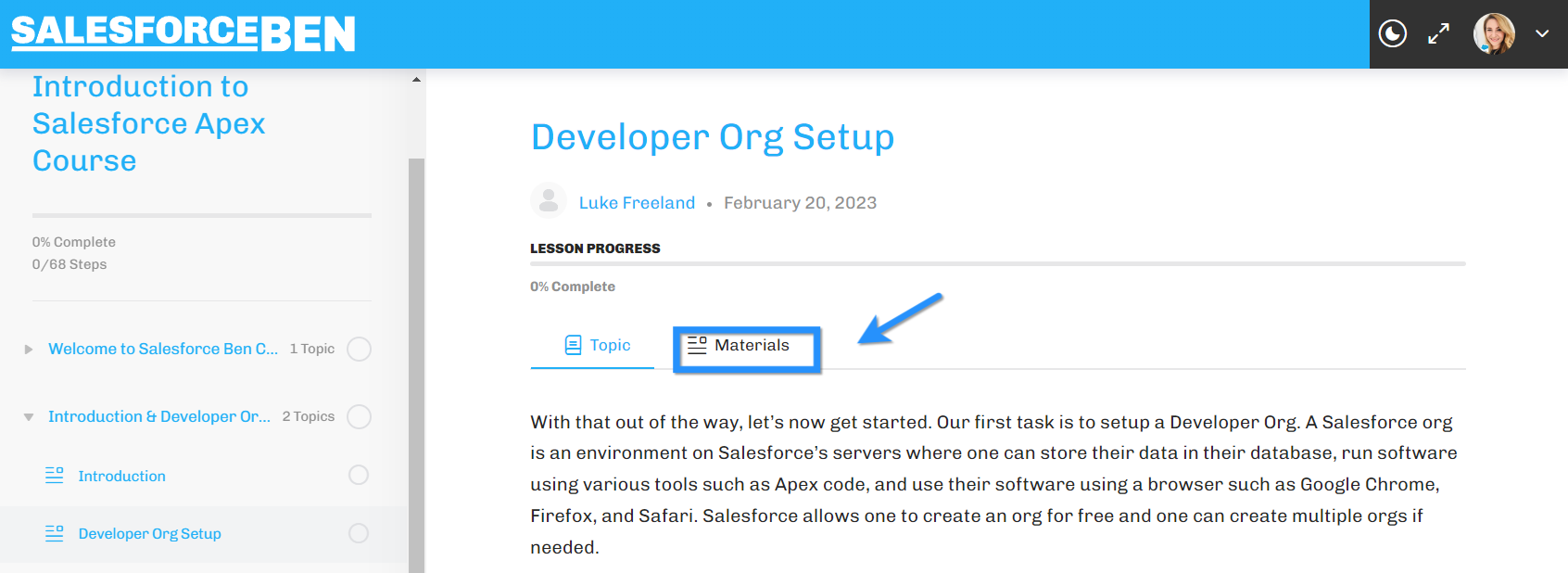
Task: Expand Welcome to Salesforce Ben section arrow
Action: 29,350
